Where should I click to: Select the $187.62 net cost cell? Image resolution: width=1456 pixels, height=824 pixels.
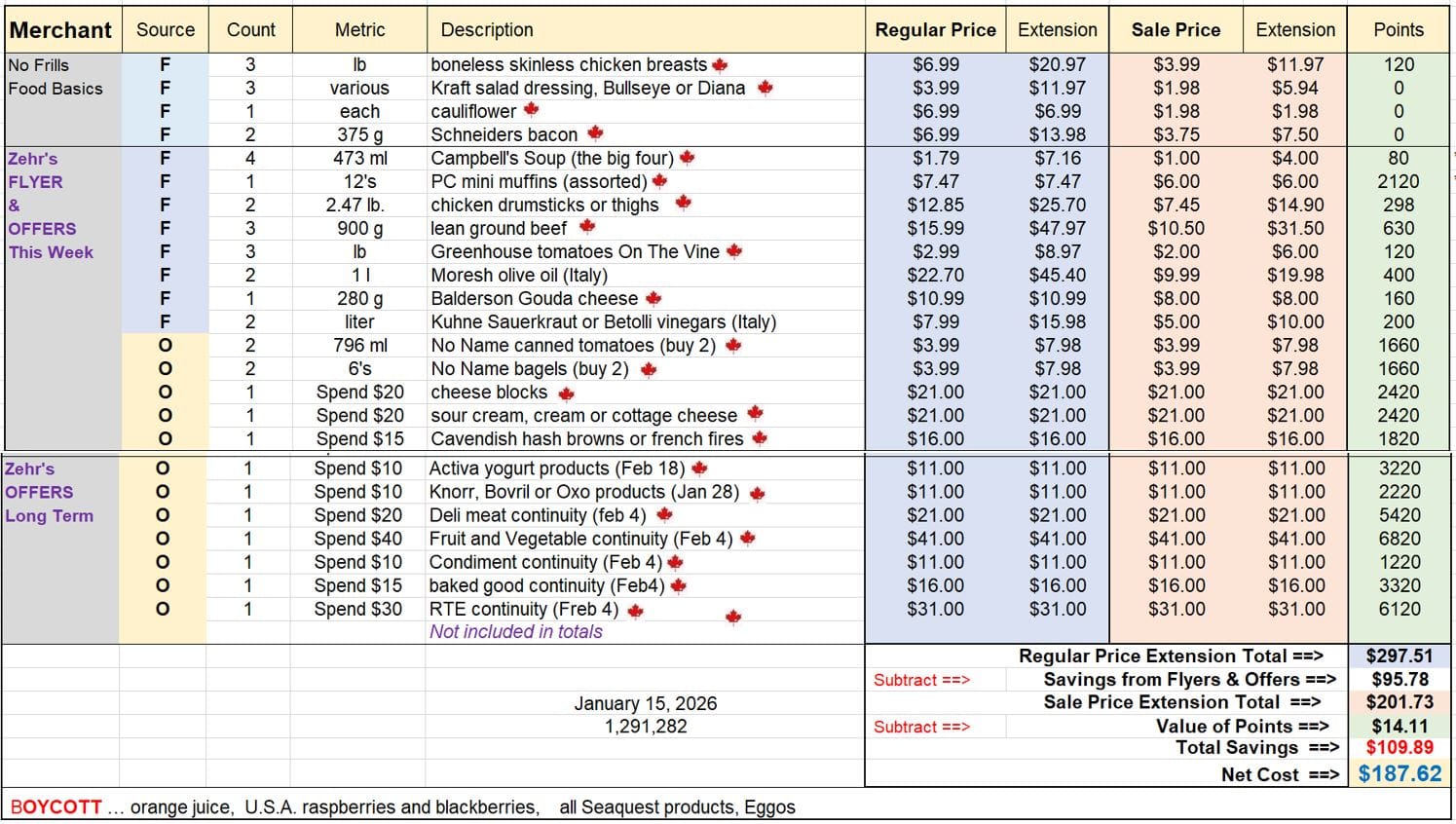tap(1400, 774)
